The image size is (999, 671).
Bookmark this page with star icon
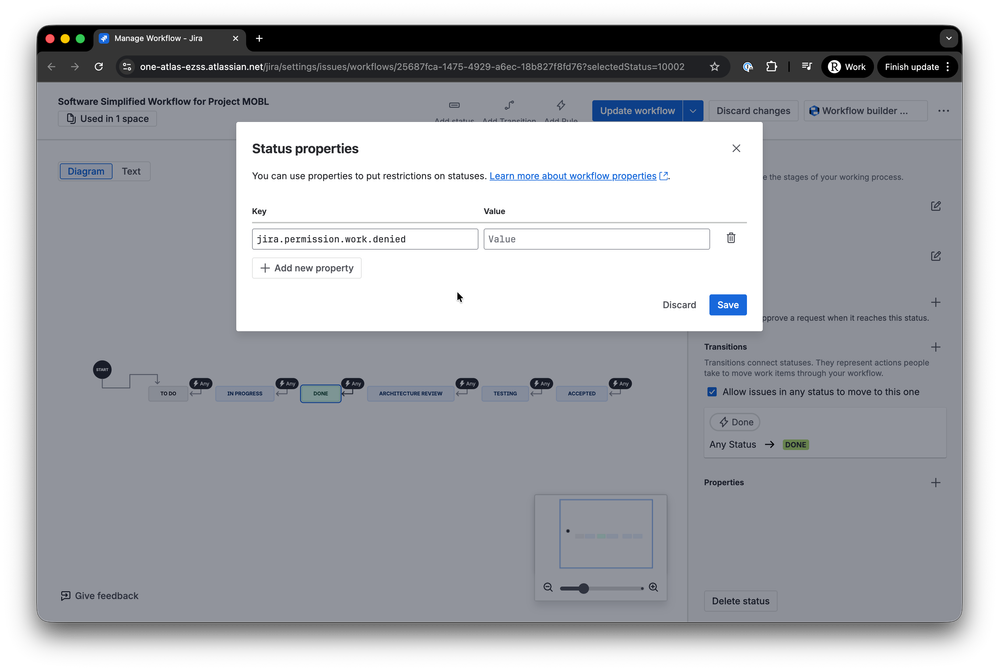pyautogui.click(x=714, y=67)
